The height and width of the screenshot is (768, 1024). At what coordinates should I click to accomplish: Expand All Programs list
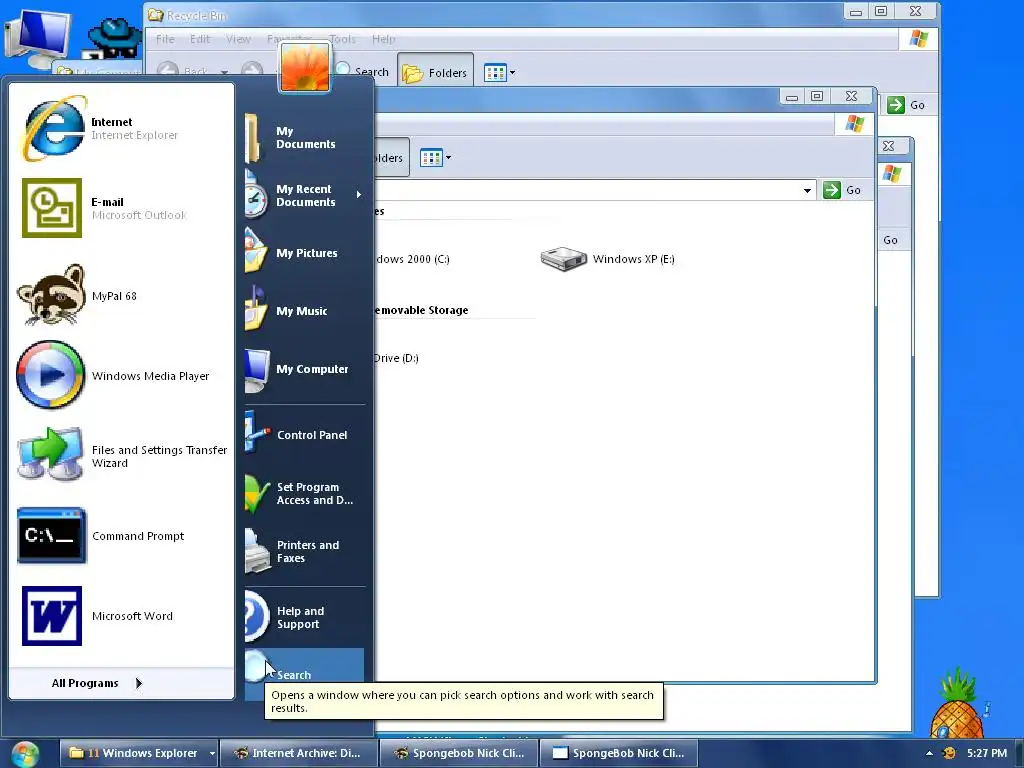pos(97,683)
